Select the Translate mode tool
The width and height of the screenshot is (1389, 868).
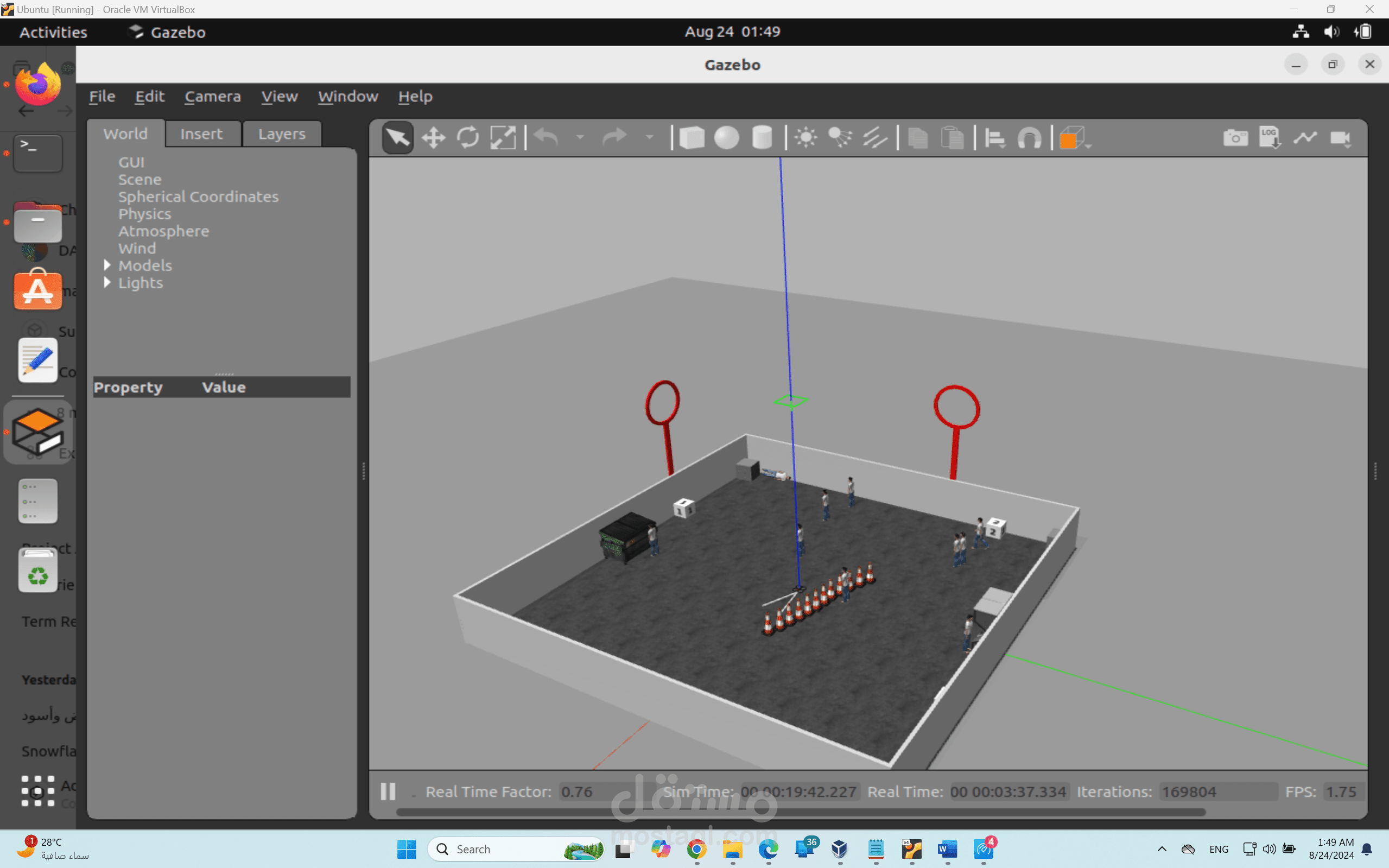(x=433, y=138)
